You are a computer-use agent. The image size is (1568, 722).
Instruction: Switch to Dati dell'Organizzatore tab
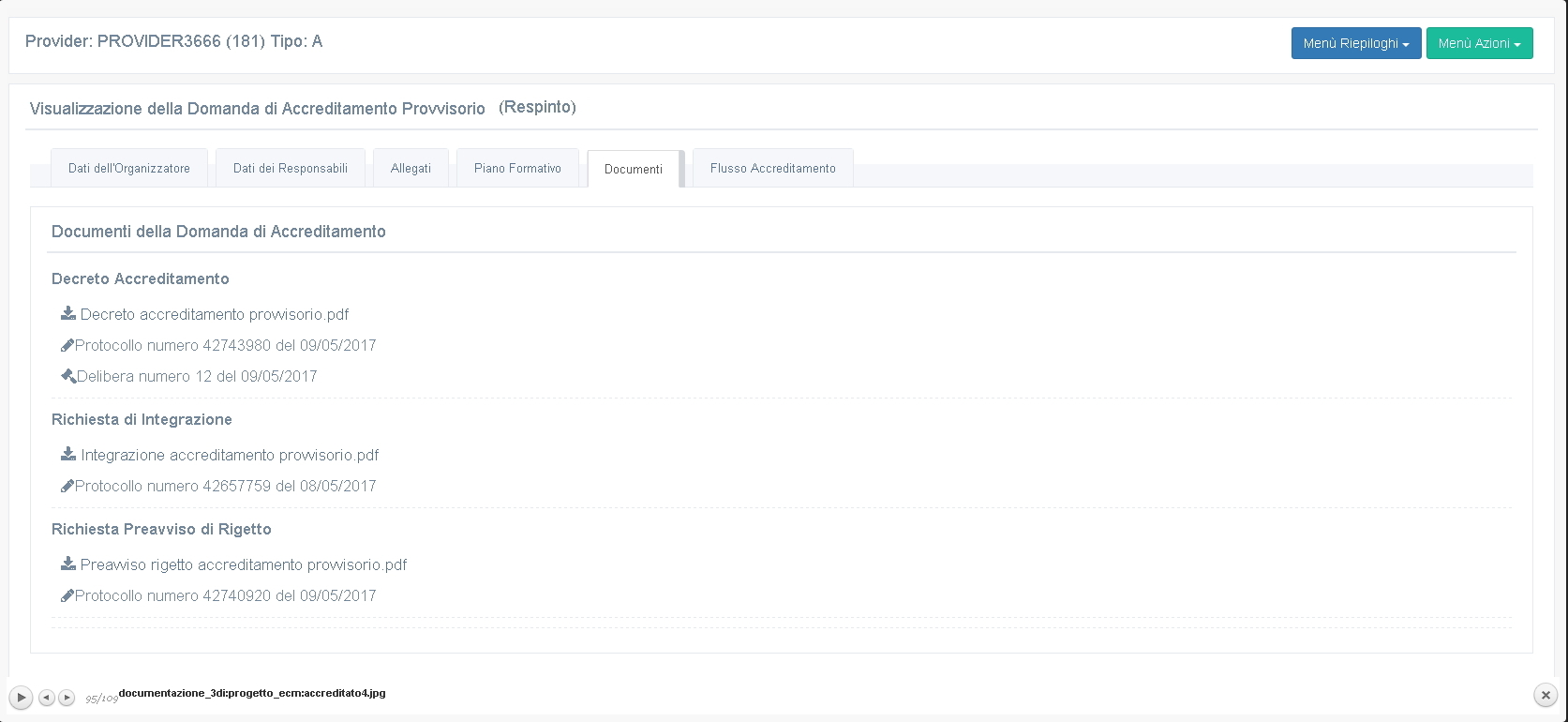[129, 169]
